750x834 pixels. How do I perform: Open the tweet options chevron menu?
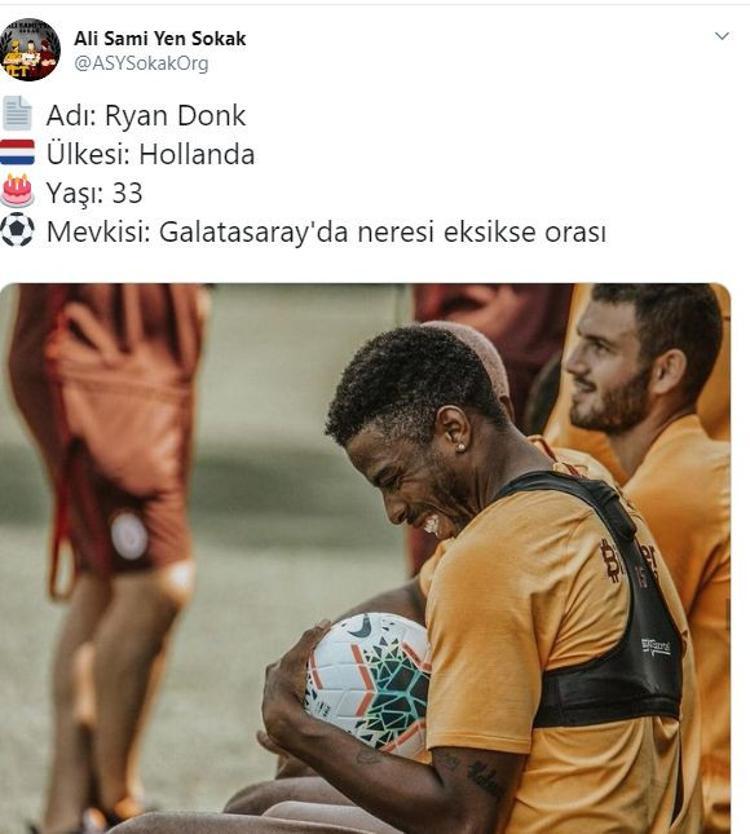point(721,36)
